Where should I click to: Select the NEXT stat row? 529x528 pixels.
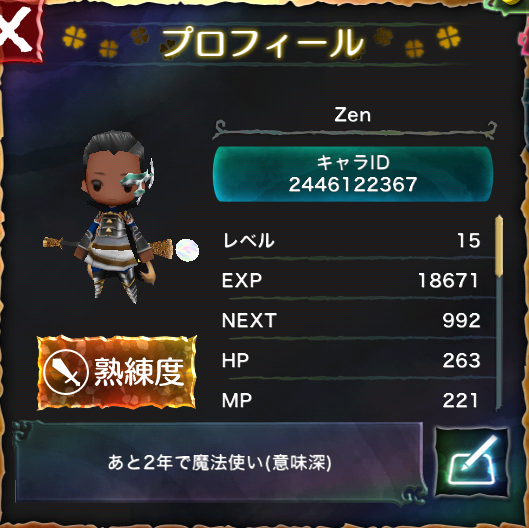tap(352, 320)
